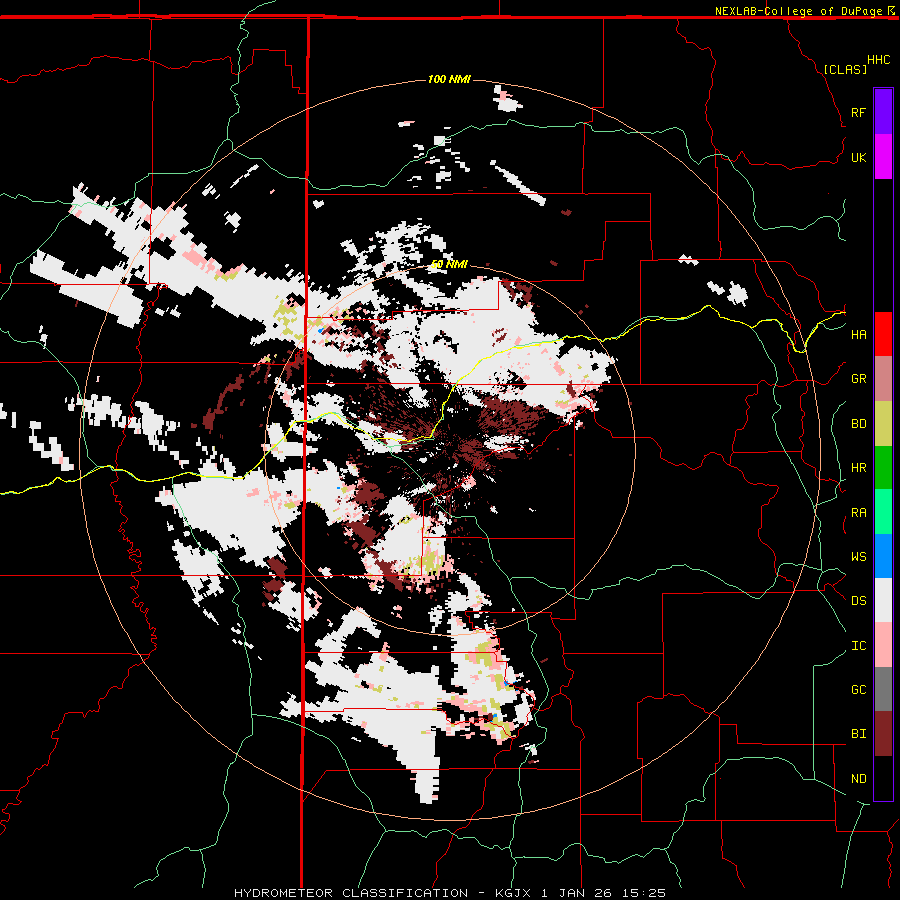The width and height of the screenshot is (900, 900).
Task: Click the NEXLAB-College of DuPage credit text
Action: coord(798,11)
